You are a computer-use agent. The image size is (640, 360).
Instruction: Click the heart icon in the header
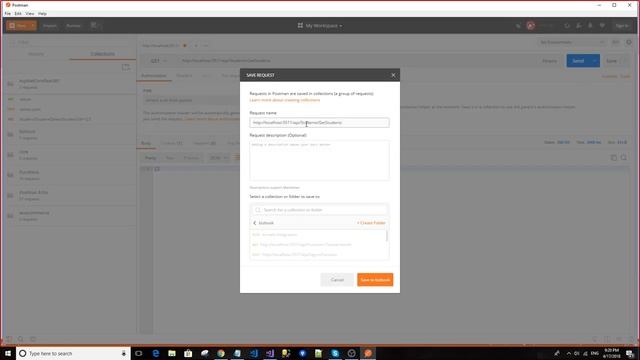(602, 26)
